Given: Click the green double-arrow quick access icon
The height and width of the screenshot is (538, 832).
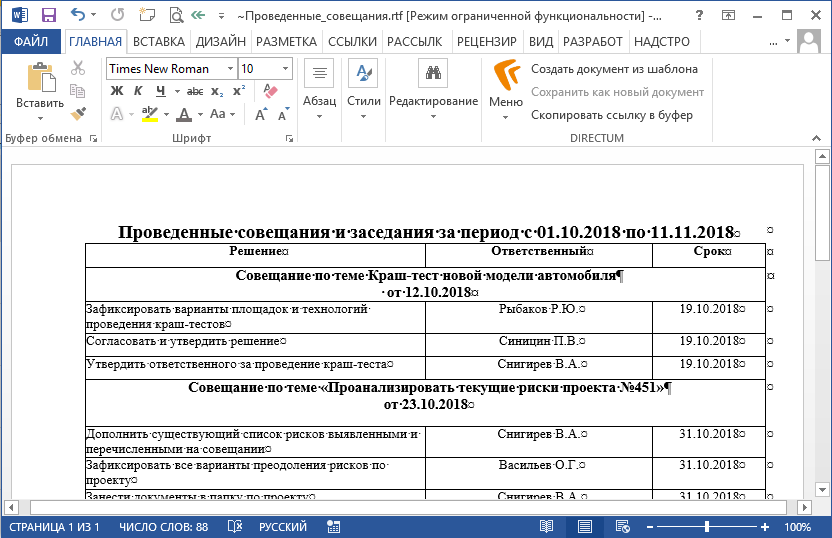Looking at the screenshot, I should pyautogui.click(x=198, y=15).
